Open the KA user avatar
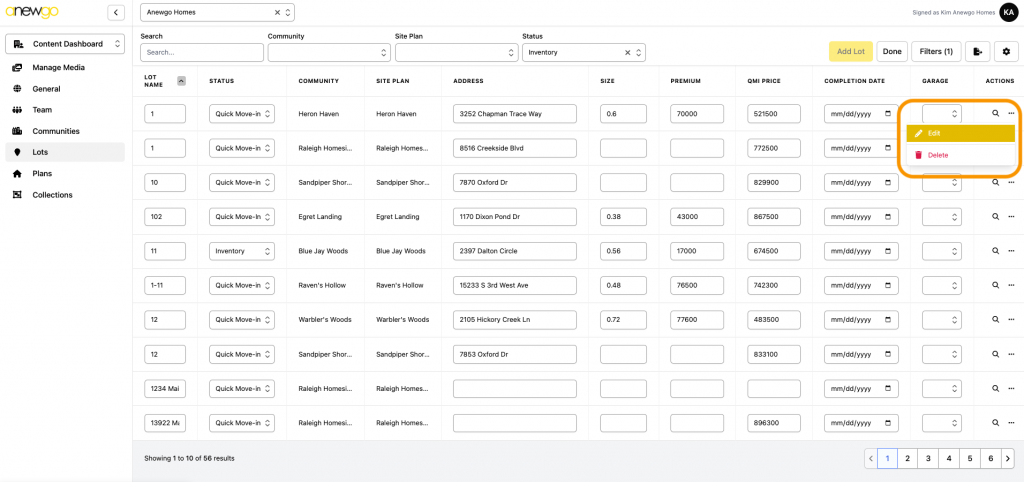The width and height of the screenshot is (1024, 482). [1008, 12]
